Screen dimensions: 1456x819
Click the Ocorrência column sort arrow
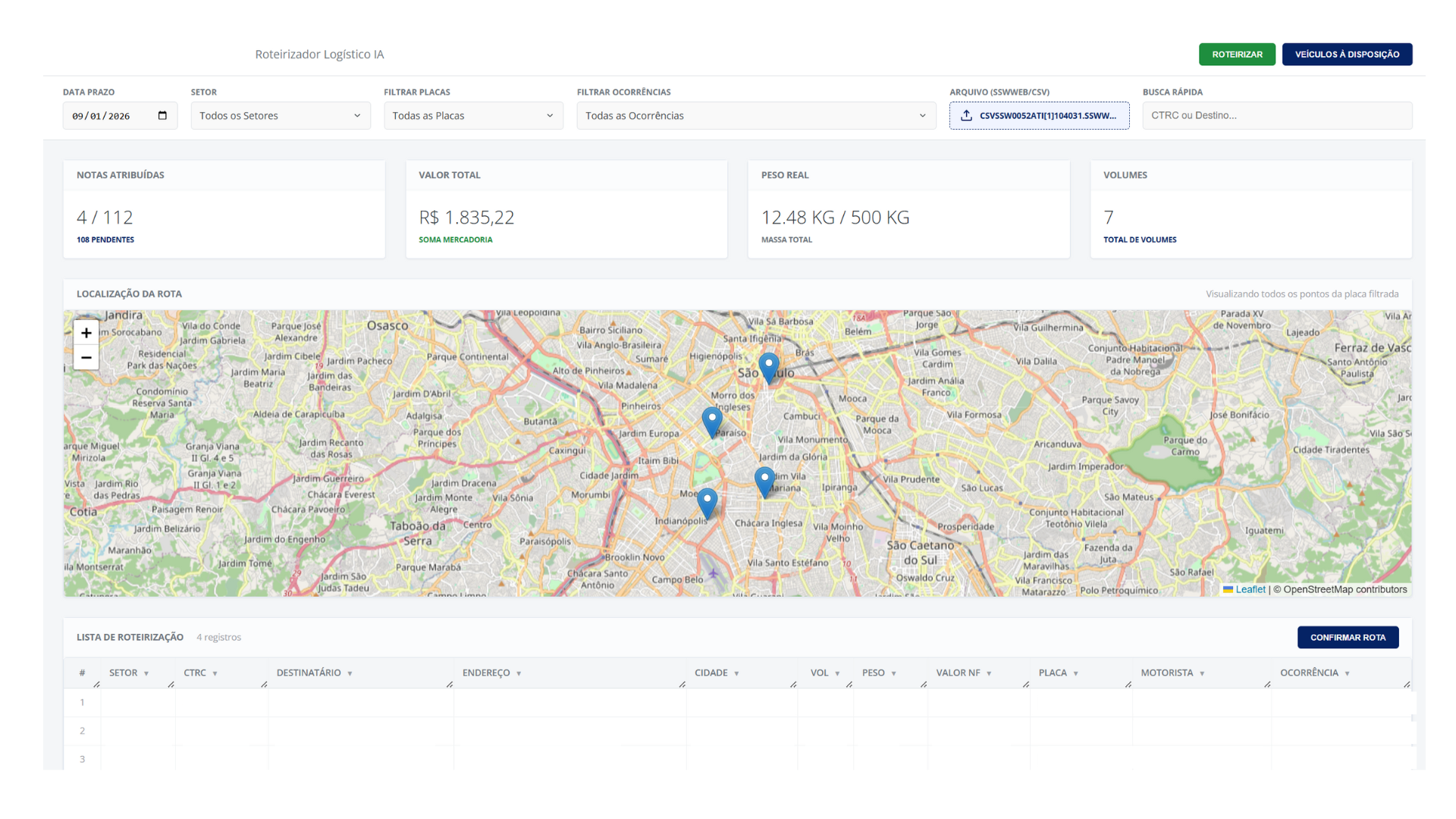1347,673
